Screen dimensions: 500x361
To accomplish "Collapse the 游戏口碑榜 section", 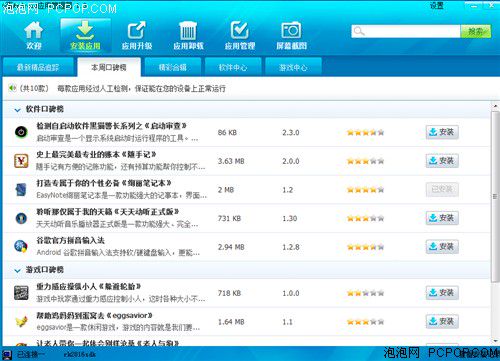I will click(x=17, y=270).
